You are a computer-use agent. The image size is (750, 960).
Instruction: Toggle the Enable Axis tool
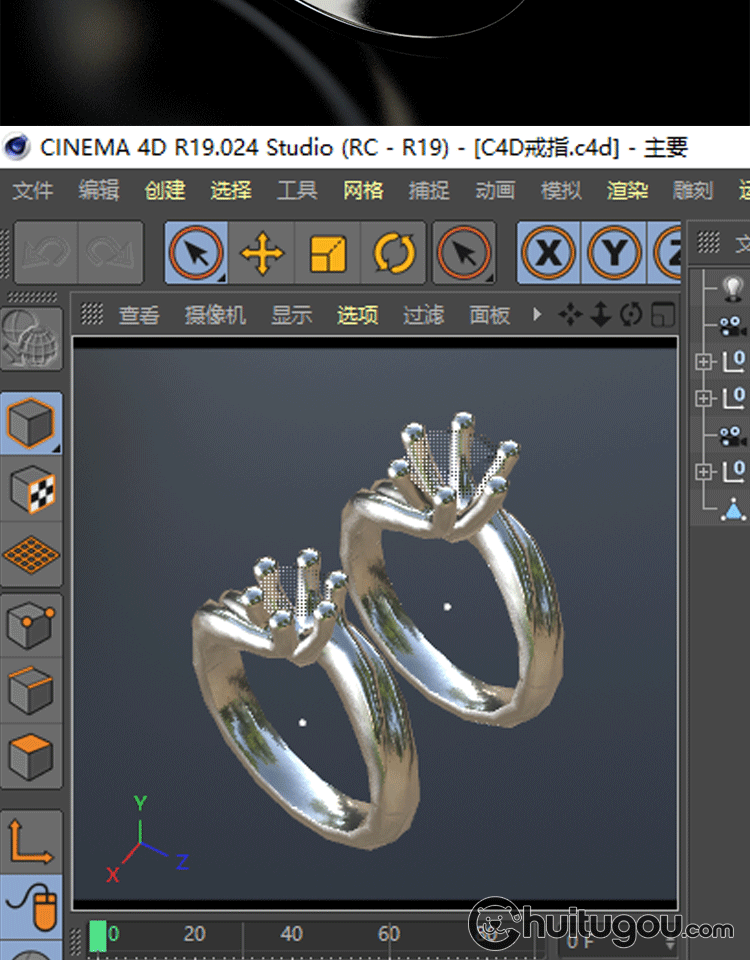32,841
